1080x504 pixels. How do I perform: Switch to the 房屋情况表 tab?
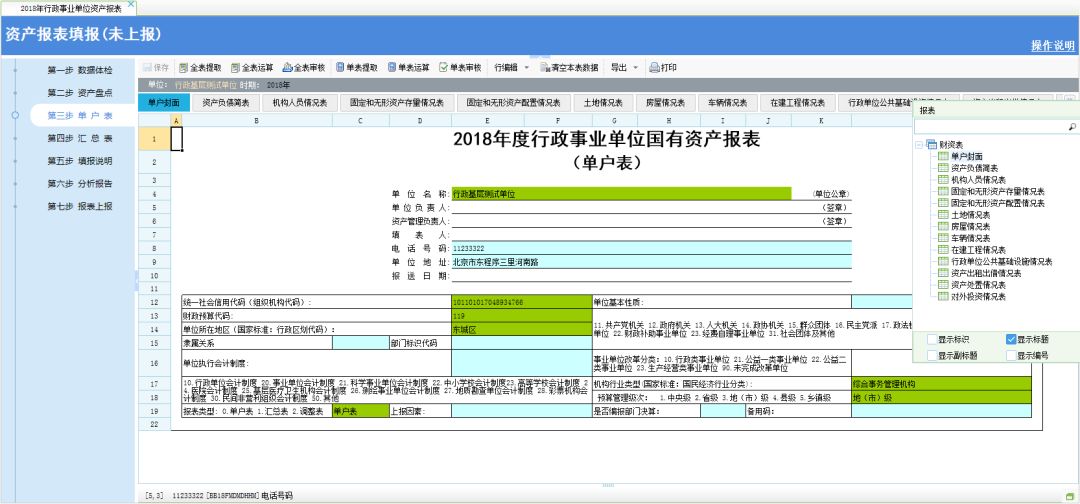click(665, 103)
